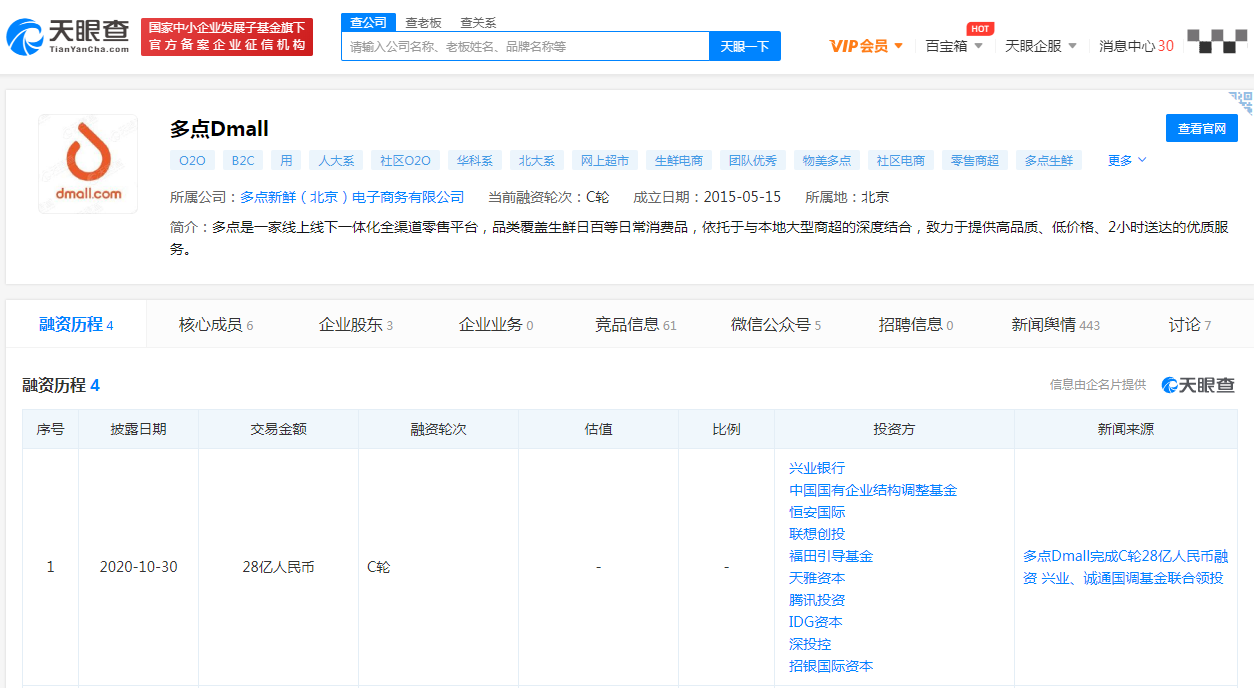The height and width of the screenshot is (688, 1254).
Task: Click the 人大系 tag
Action: tap(335, 160)
